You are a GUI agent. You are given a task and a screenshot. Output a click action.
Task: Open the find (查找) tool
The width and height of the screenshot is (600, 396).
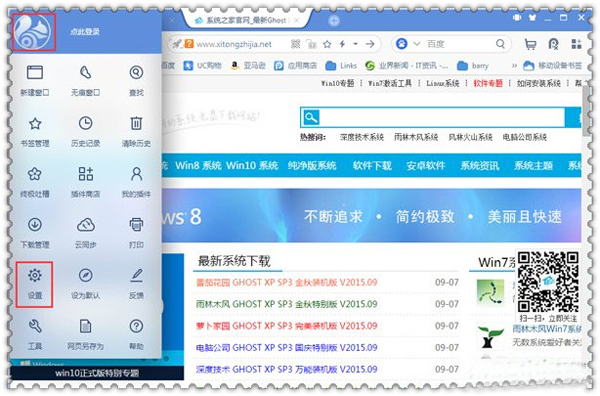[x=136, y=81]
